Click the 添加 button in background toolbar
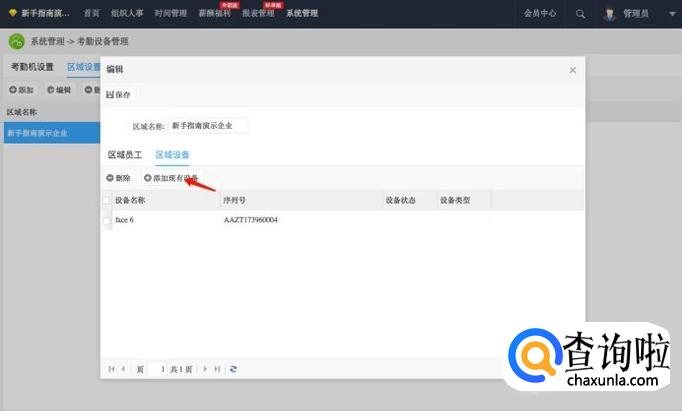Screen dimensions: 682x411 21,90
